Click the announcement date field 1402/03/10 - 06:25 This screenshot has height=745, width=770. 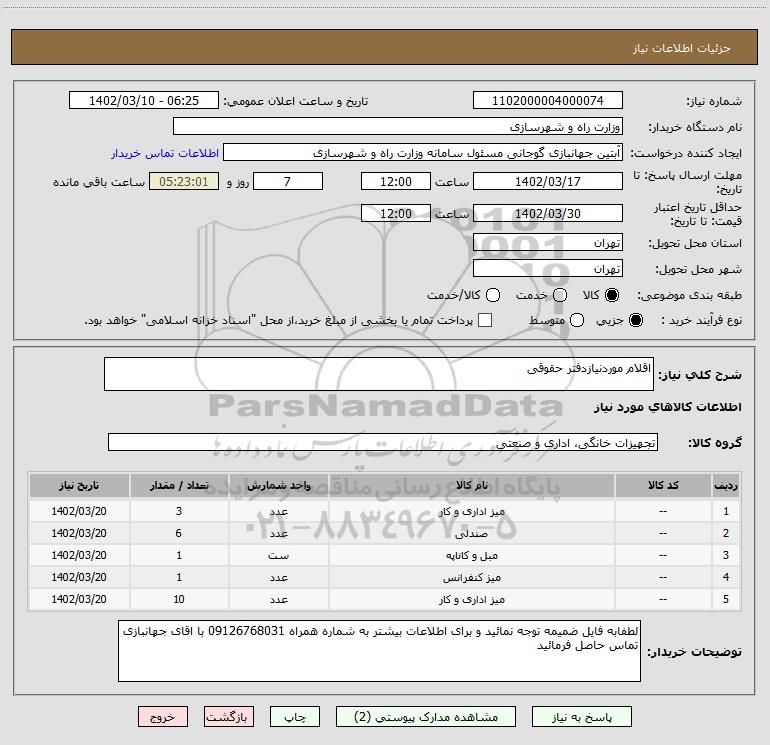pos(144,101)
